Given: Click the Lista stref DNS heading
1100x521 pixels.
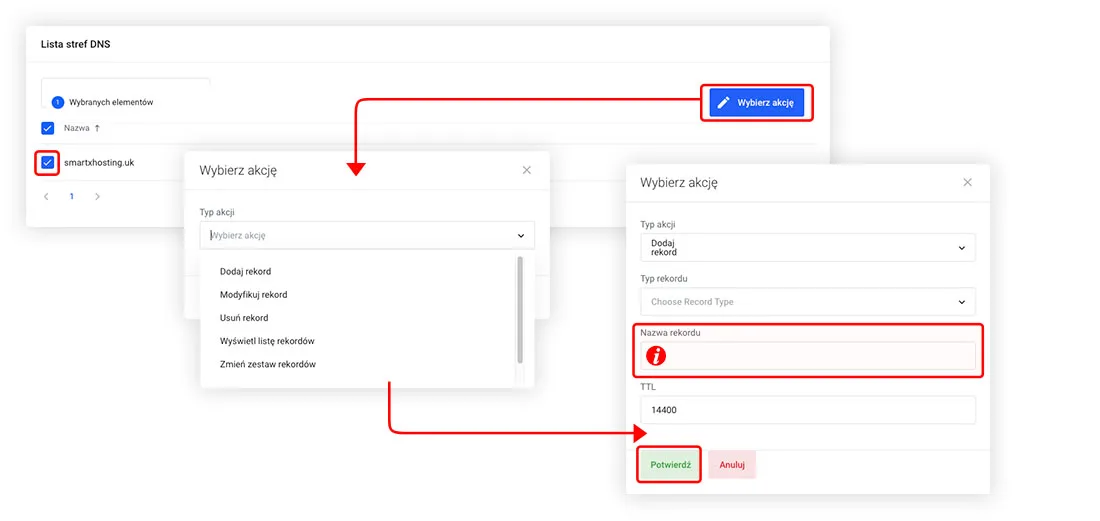Looking at the screenshot, I should (76, 44).
